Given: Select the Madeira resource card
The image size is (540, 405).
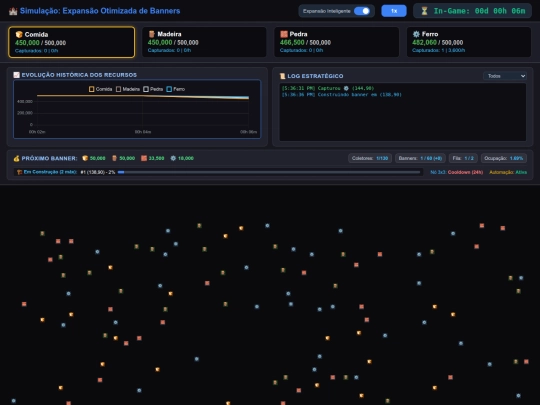Looking at the screenshot, I should point(204,42).
